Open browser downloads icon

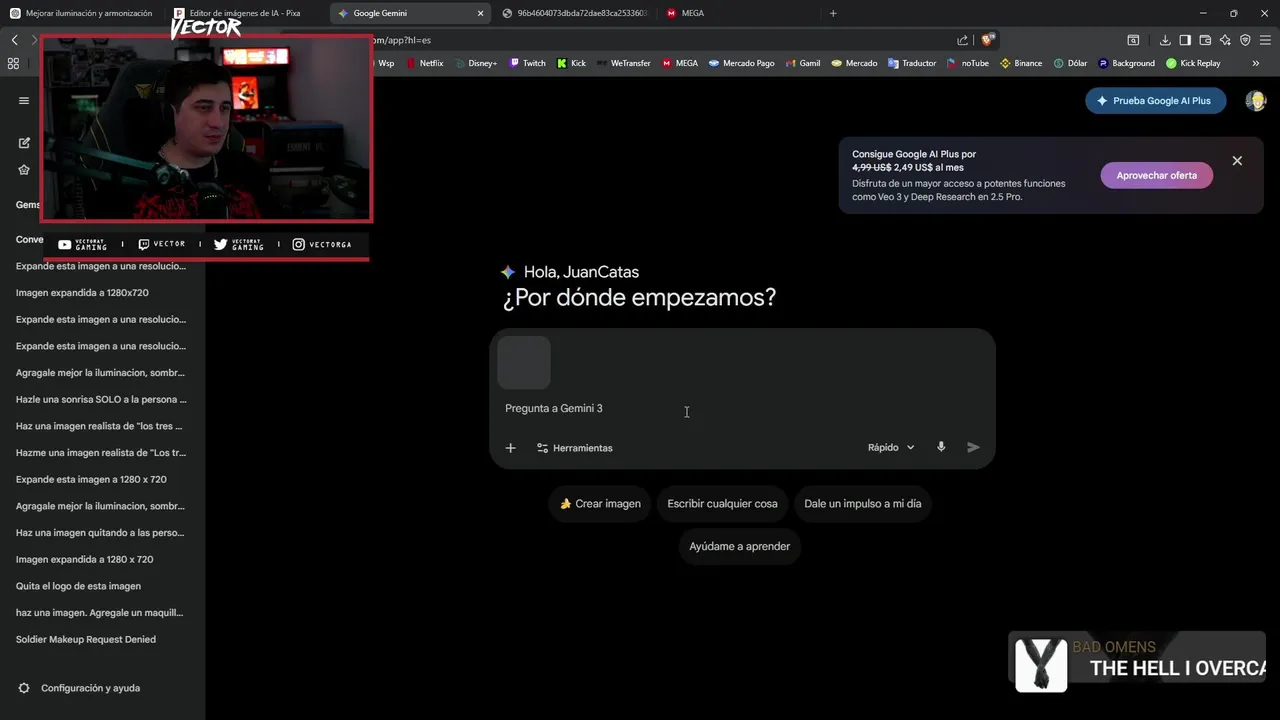click(1165, 40)
